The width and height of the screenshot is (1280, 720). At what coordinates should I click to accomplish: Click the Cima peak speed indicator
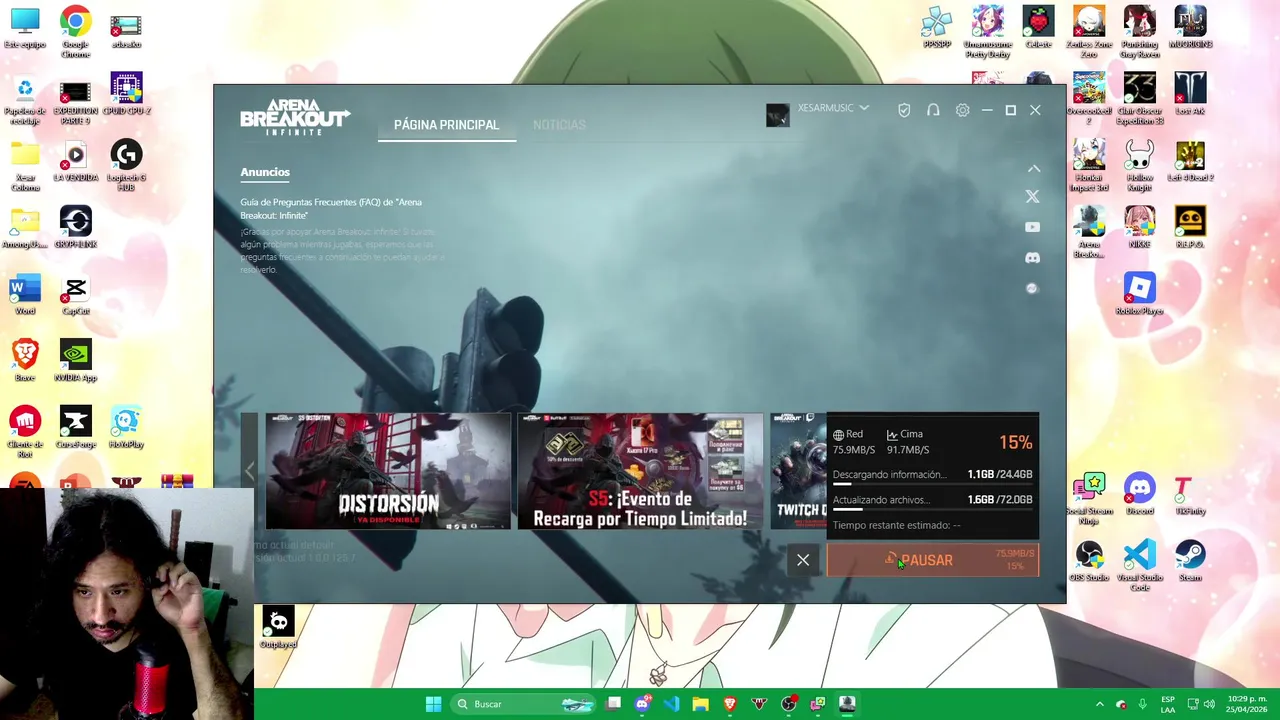(x=908, y=442)
